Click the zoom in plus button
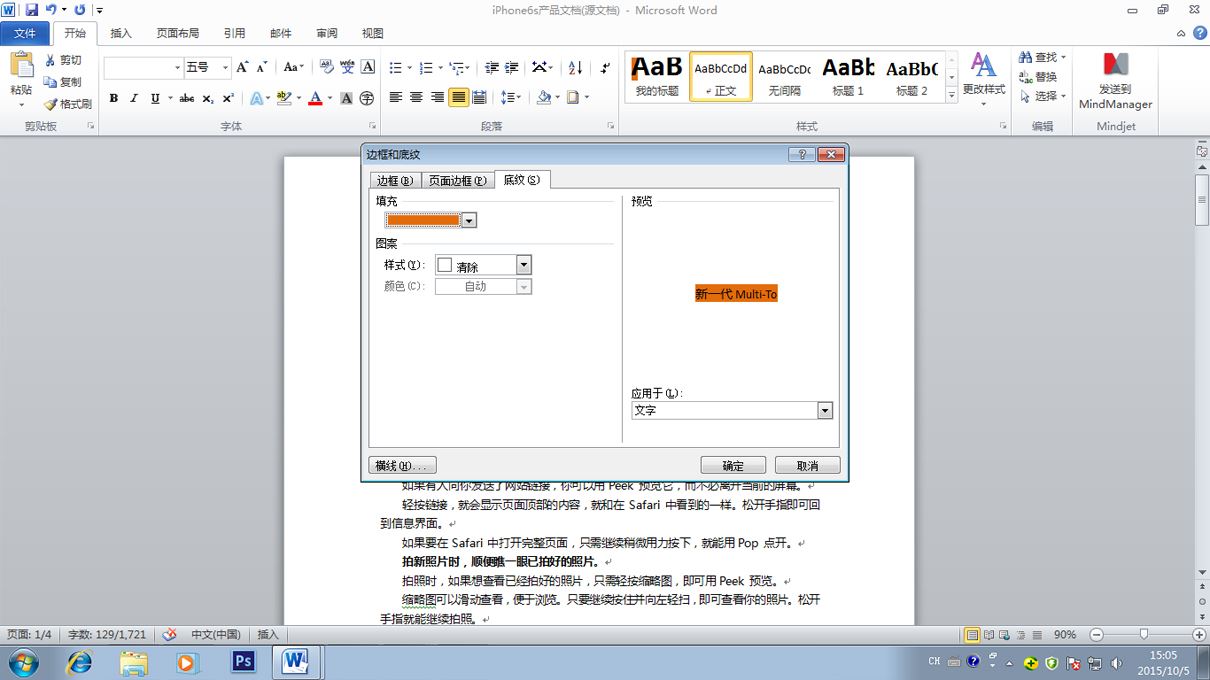The height and width of the screenshot is (680, 1210). click(x=1198, y=634)
